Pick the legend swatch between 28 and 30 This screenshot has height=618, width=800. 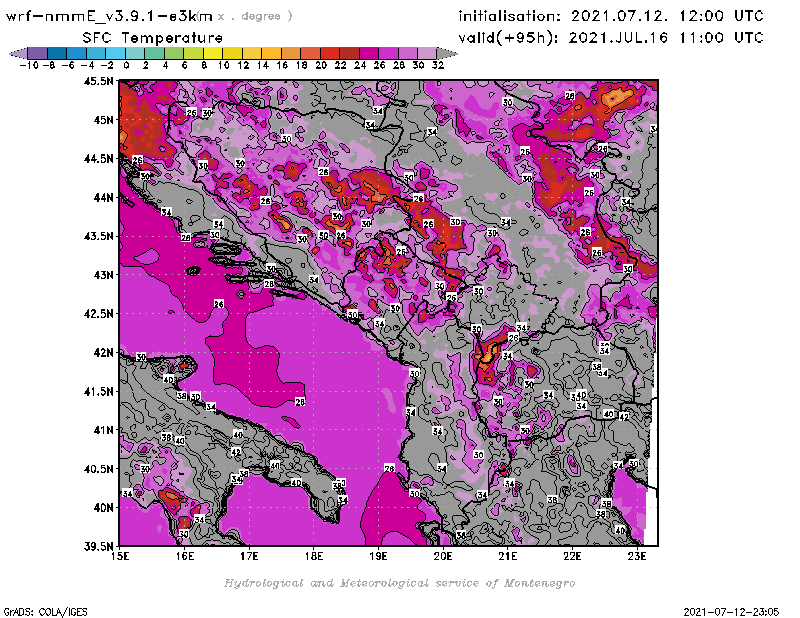coord(408,53)
